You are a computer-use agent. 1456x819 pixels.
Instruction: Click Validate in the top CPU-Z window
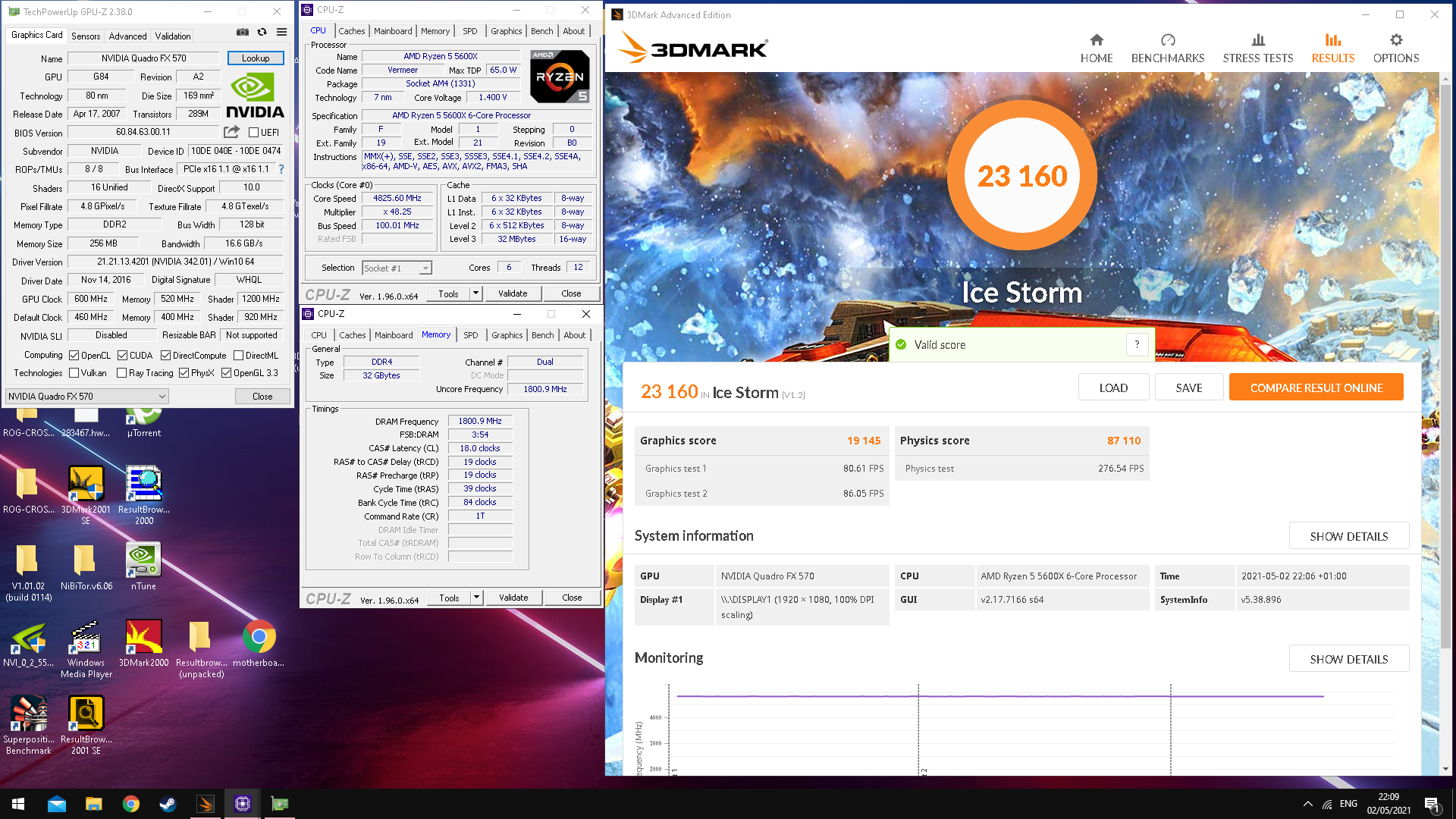coord(513,293)
